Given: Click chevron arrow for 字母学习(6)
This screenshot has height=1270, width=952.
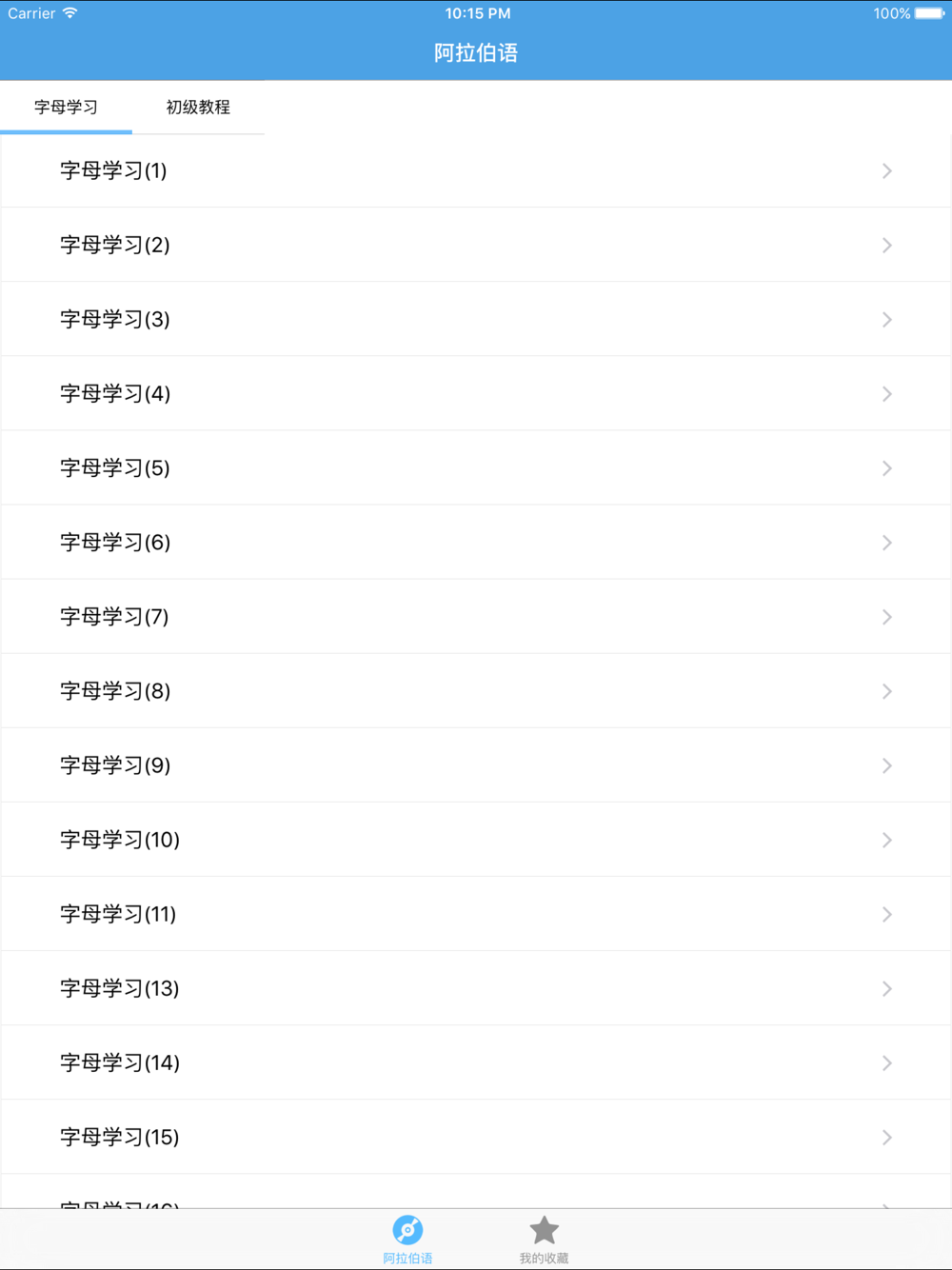Looking at the screenshot, I should (886, 543).
